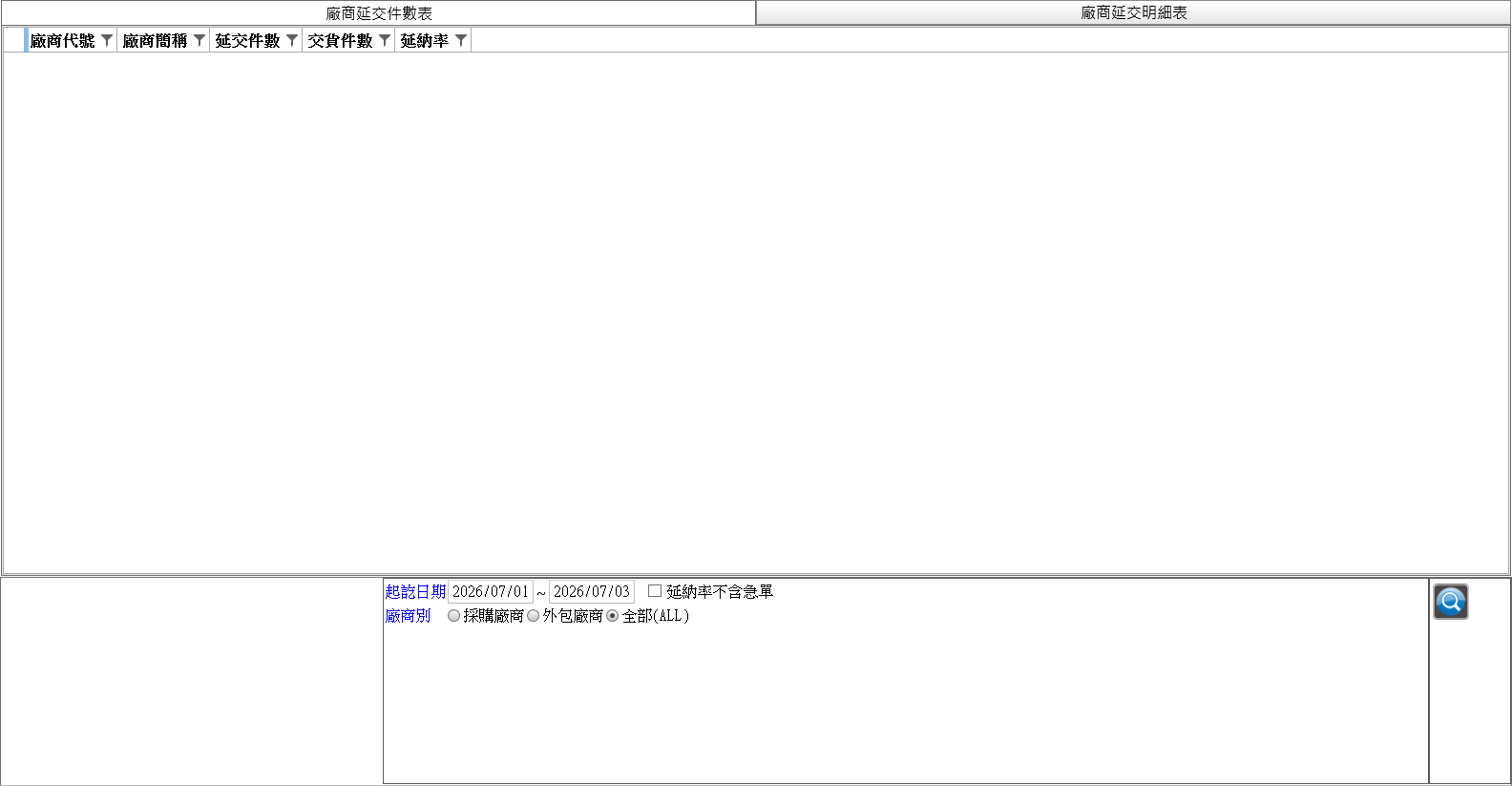Click the 起訖日期 label
The width and height of the screenshot is (1512, 786).
point(415,592)
